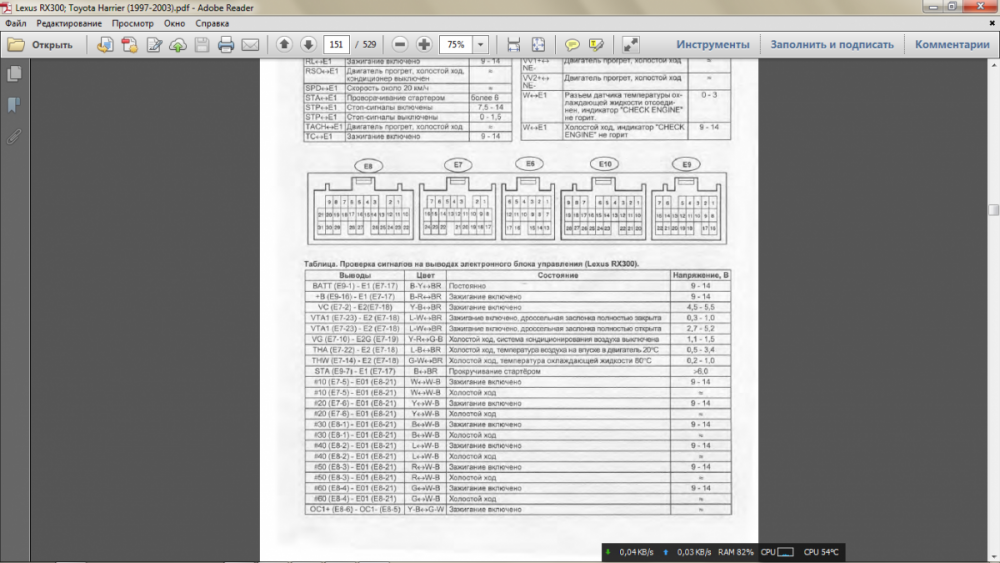This screenshot has width=1000, height=563.
Task: Open the Редактирование menu
Action: [69, 22]
